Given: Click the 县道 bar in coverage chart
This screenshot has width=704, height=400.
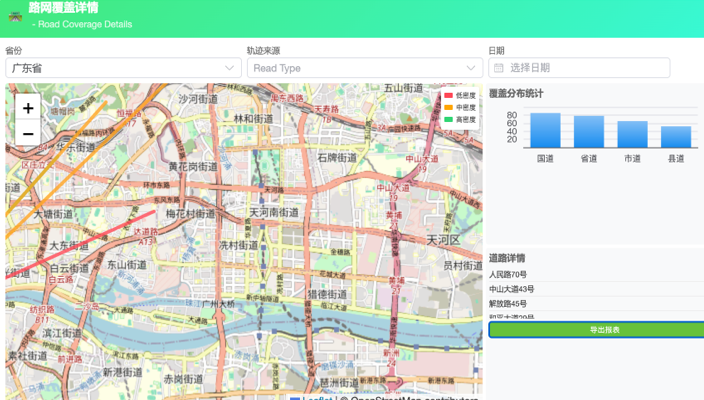Looking at the screenshot, I should (676, 137).
